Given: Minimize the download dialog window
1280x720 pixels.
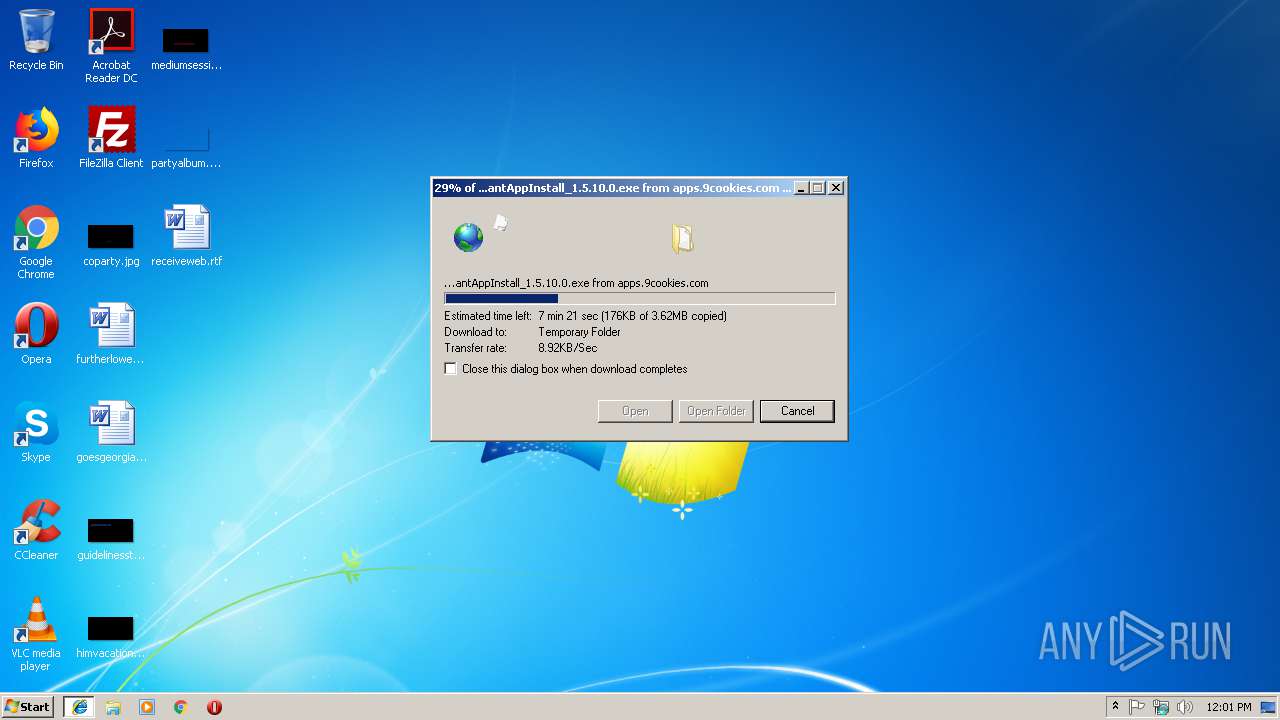Looking at the screenshot, I should click(x=801, y=188).
